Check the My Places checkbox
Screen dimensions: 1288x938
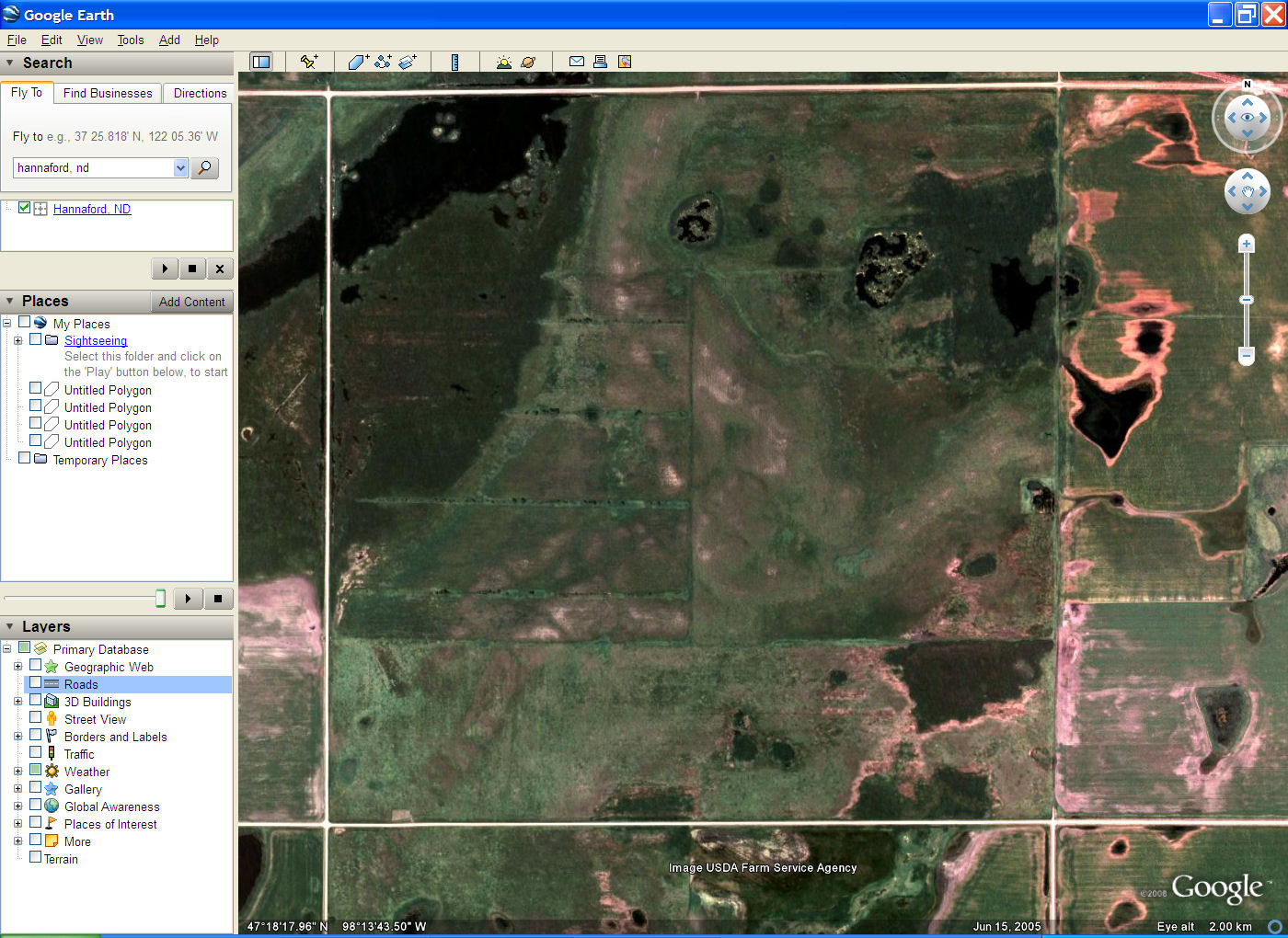[x=25, y=322]
